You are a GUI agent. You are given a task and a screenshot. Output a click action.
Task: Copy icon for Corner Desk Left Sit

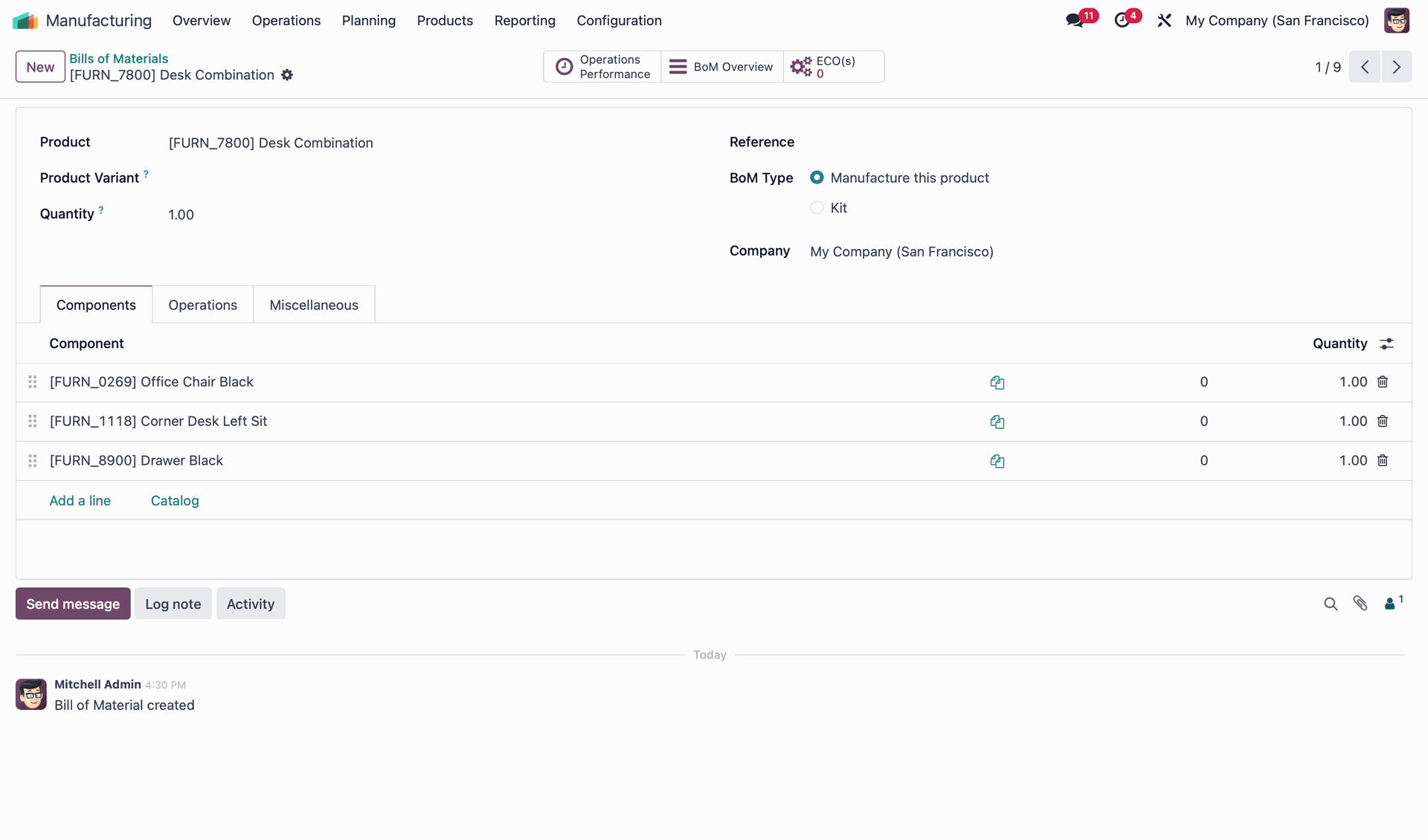point(997,421)
